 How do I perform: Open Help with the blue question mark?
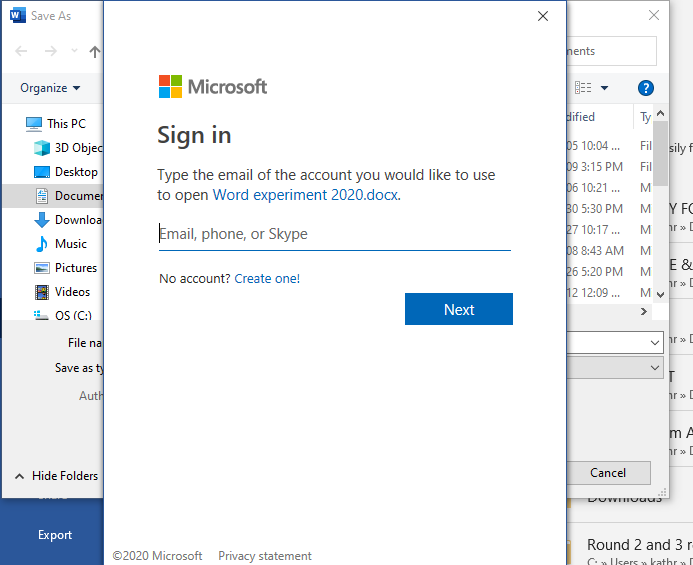tap(645, 88)
